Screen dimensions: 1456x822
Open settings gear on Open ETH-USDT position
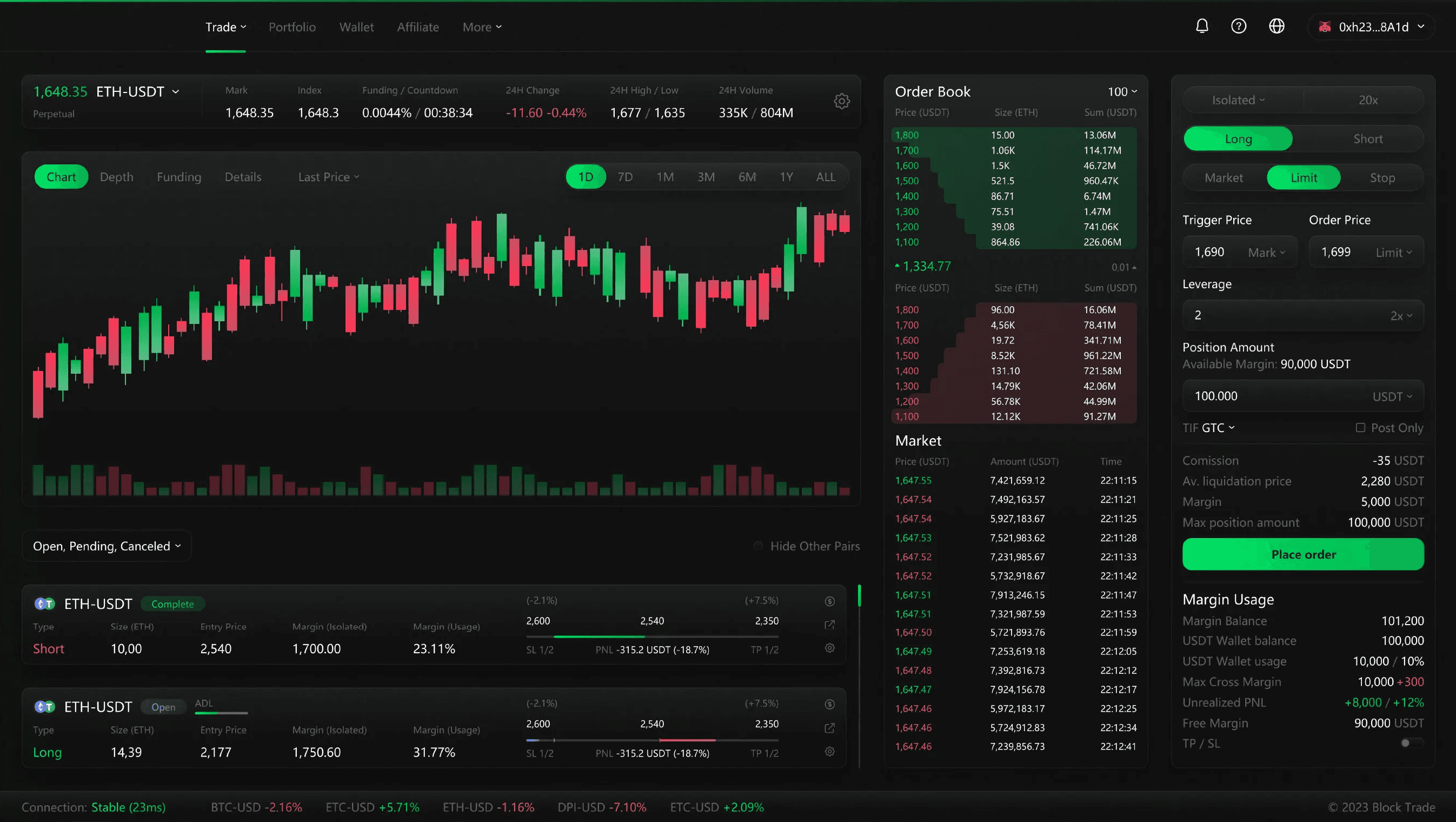coord(829,751)
